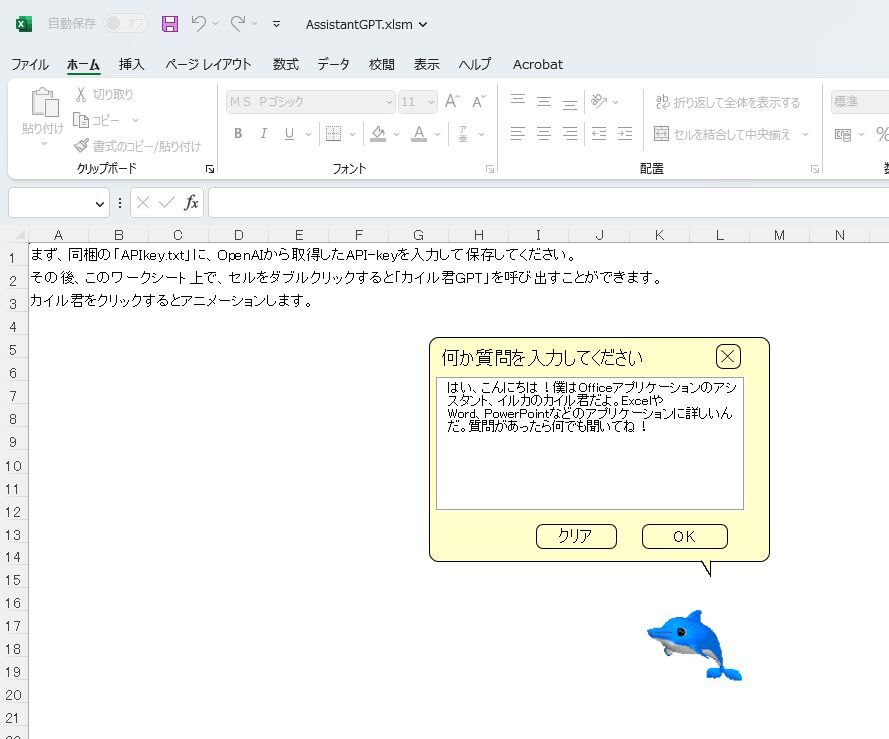Toggle Bold formatting

tap(237, 133)
